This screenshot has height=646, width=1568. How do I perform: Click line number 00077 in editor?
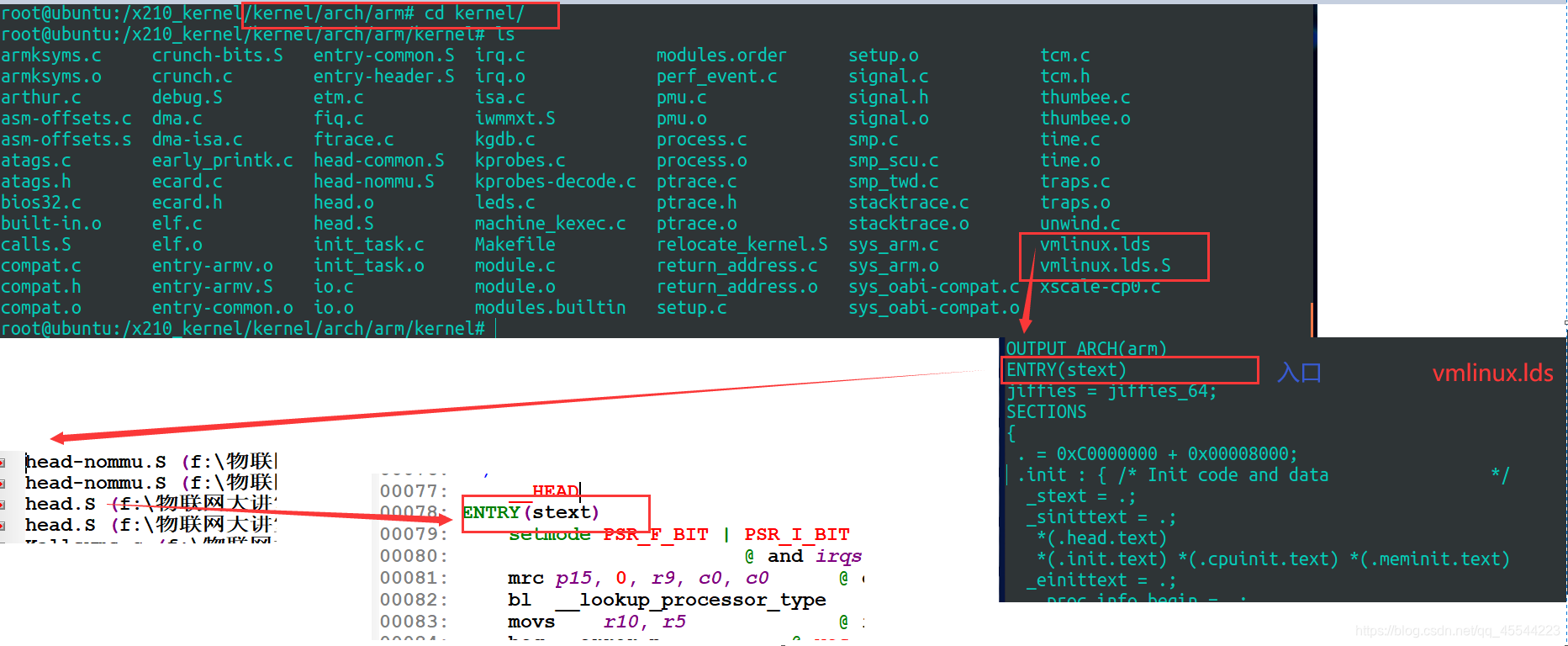pyautogui.click(x=414, y=490)
